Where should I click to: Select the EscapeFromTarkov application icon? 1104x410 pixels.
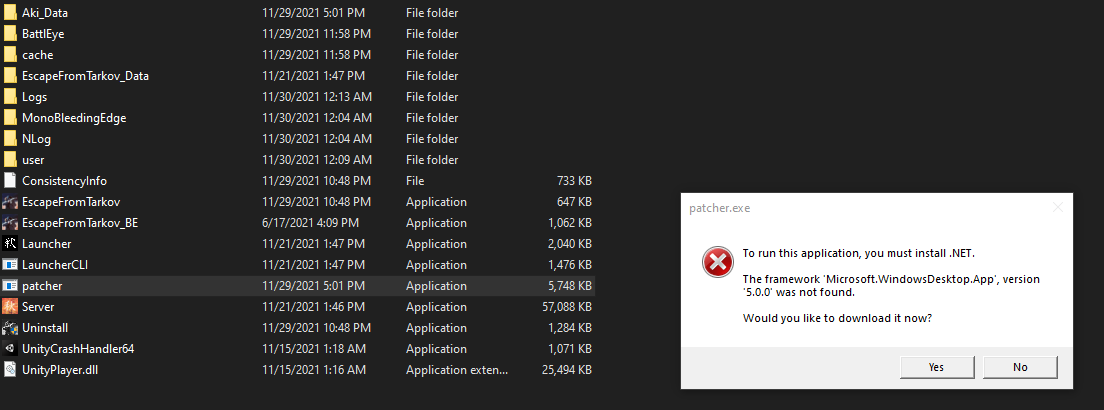coord(10,202)
